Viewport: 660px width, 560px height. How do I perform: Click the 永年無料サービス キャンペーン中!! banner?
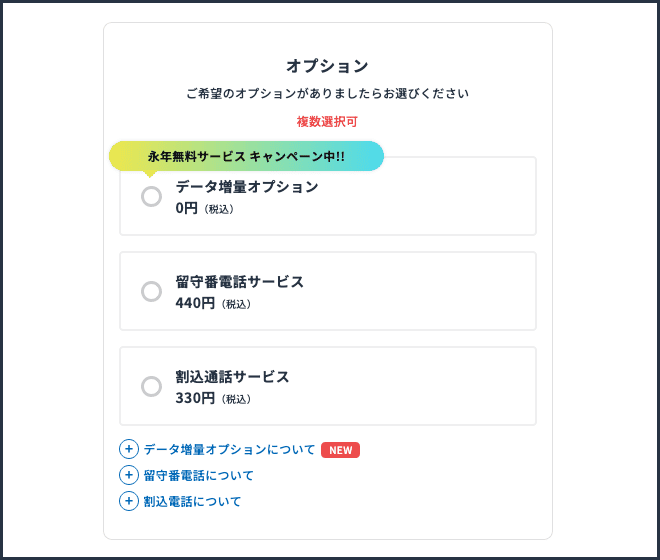[246, 156]
